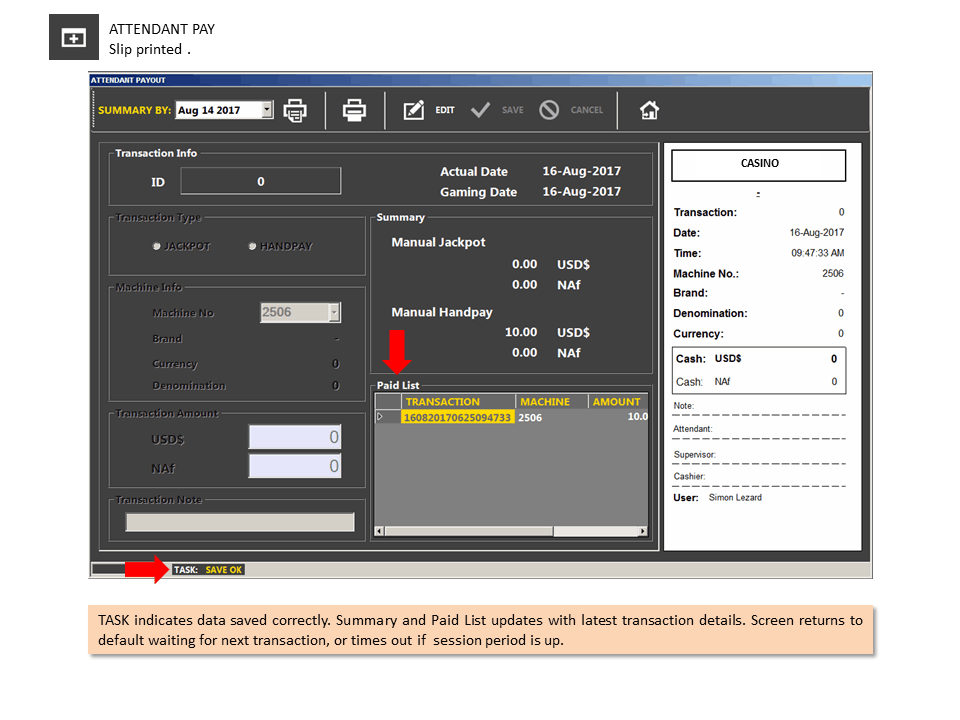This screenshot has height=720, width=960.
Task: Select transaction 160820170625094733 in Paid List
Action: tap(457, 417)
